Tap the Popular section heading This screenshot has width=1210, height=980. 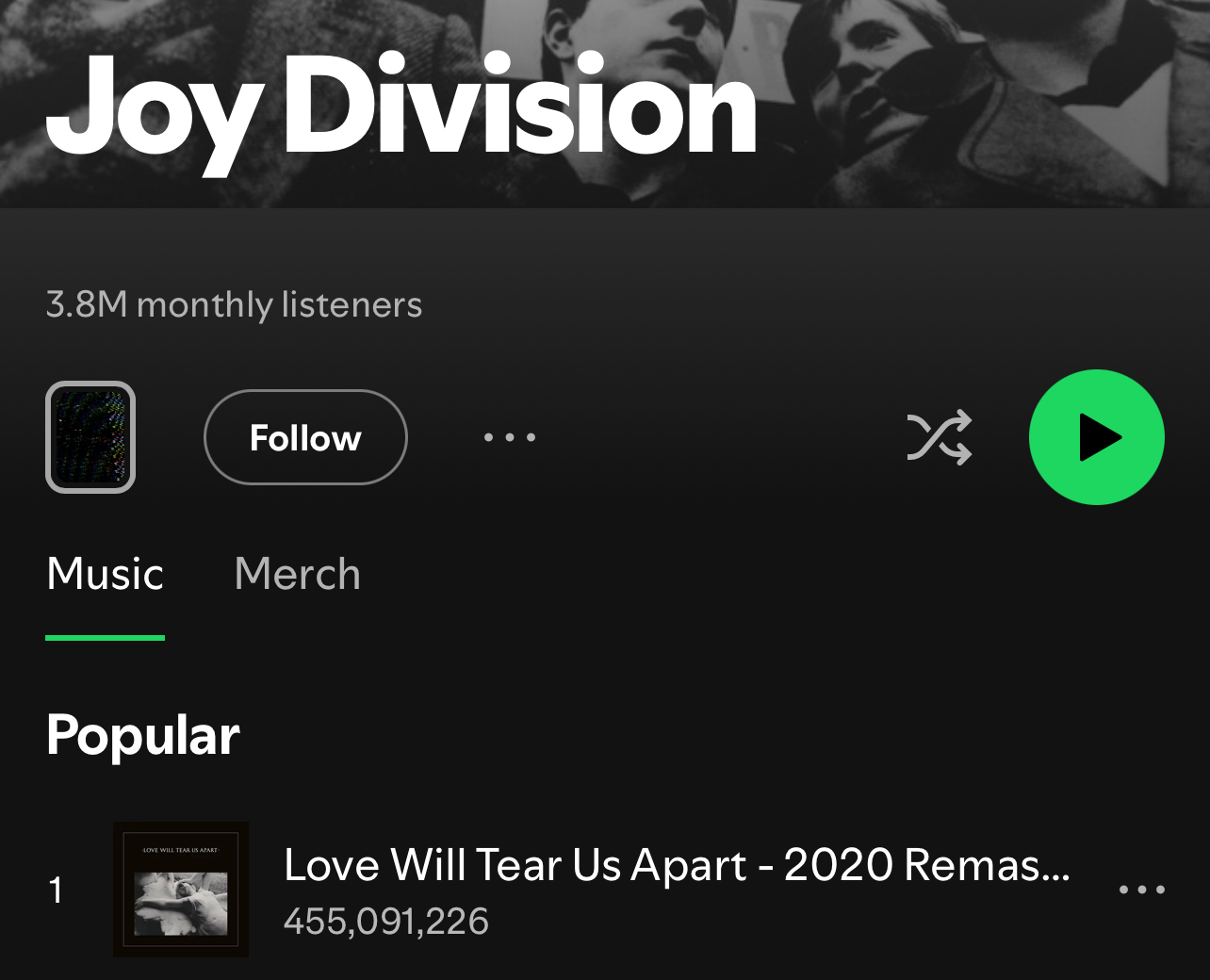point(143,735)
